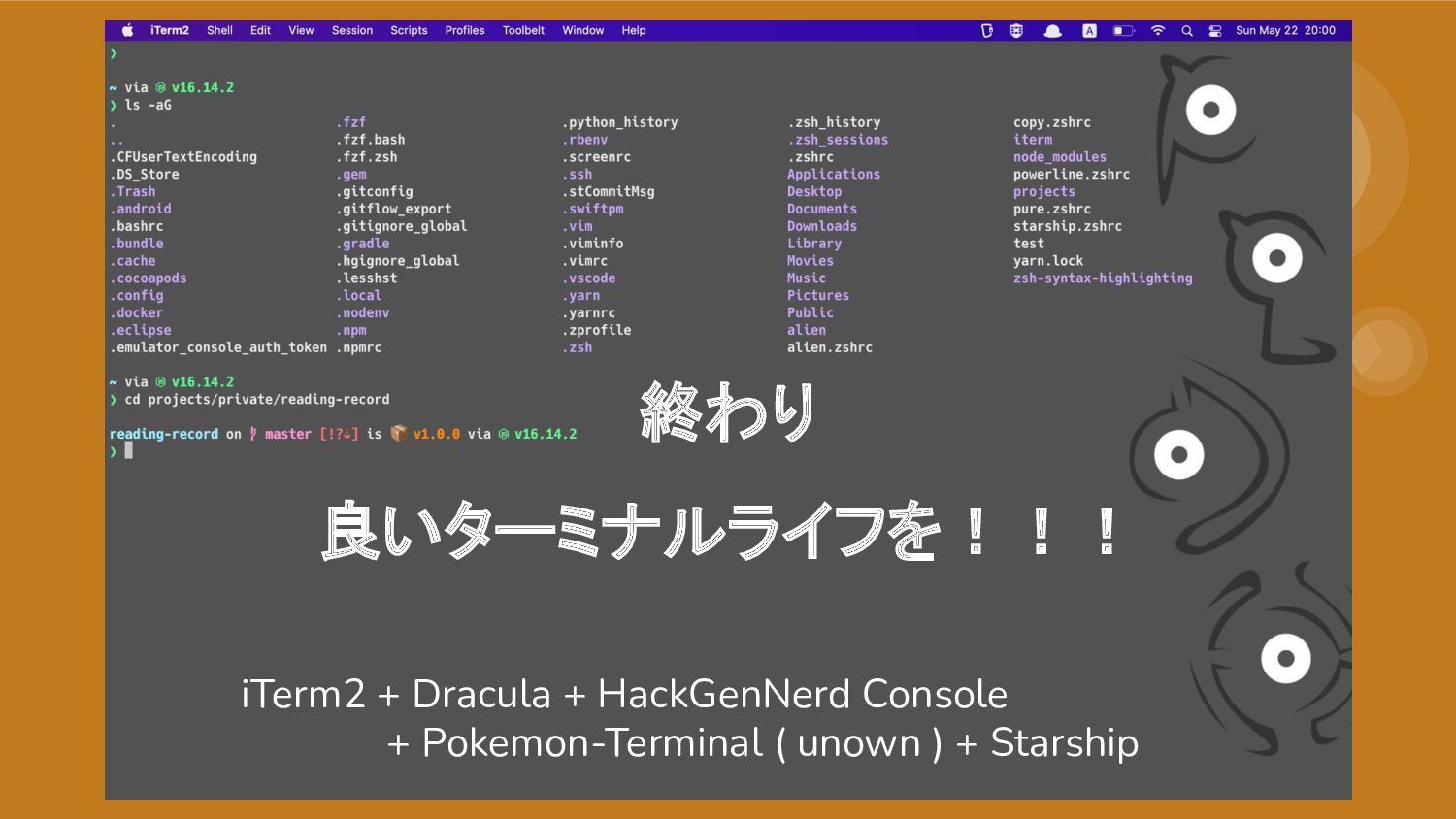Click the '.rbenv' directory entry
Image resolution: width=1456 pixels, height=819 pixels.
point(585,140)
